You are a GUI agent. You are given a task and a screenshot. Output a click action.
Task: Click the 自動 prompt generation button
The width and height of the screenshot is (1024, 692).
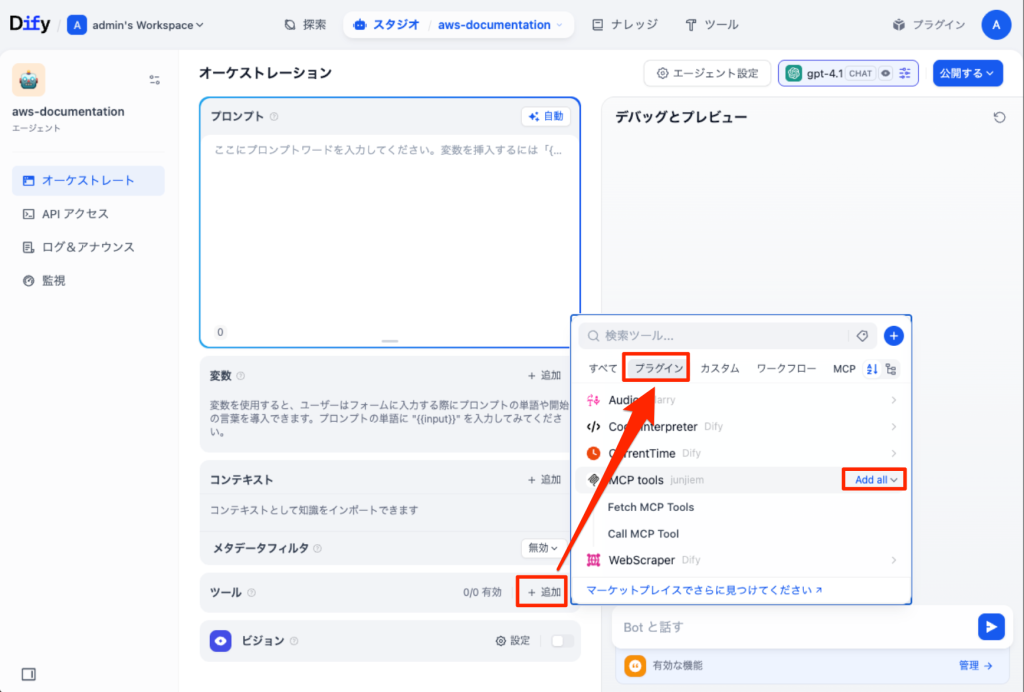[546, 116]
